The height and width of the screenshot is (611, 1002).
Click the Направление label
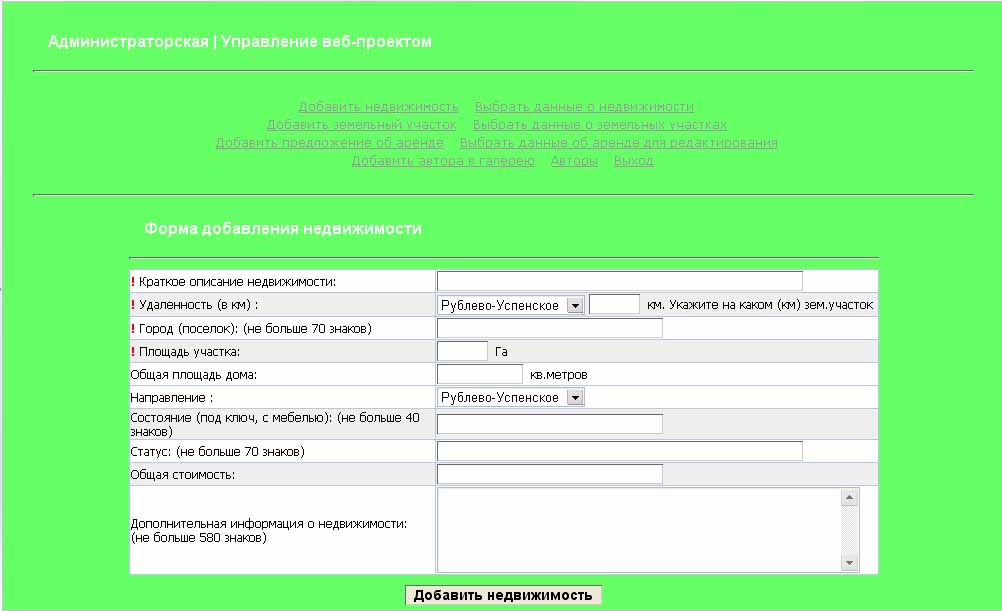coord(171,398)
